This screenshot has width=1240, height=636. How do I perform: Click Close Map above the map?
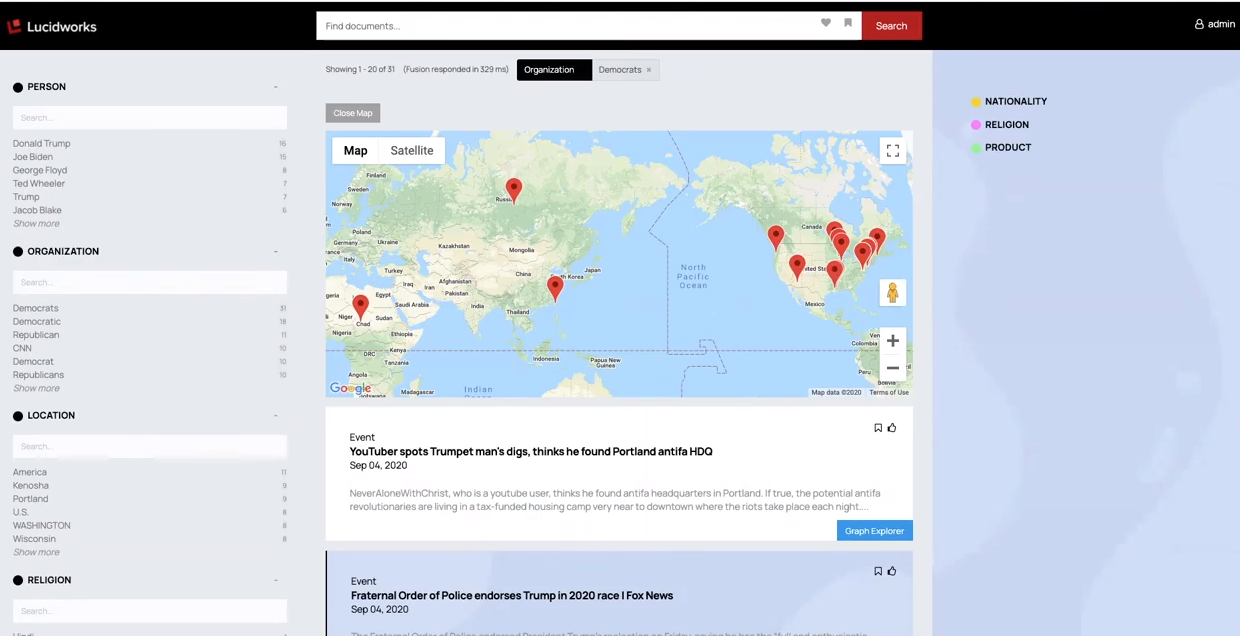pyautogui.click(x=352, y=112)
